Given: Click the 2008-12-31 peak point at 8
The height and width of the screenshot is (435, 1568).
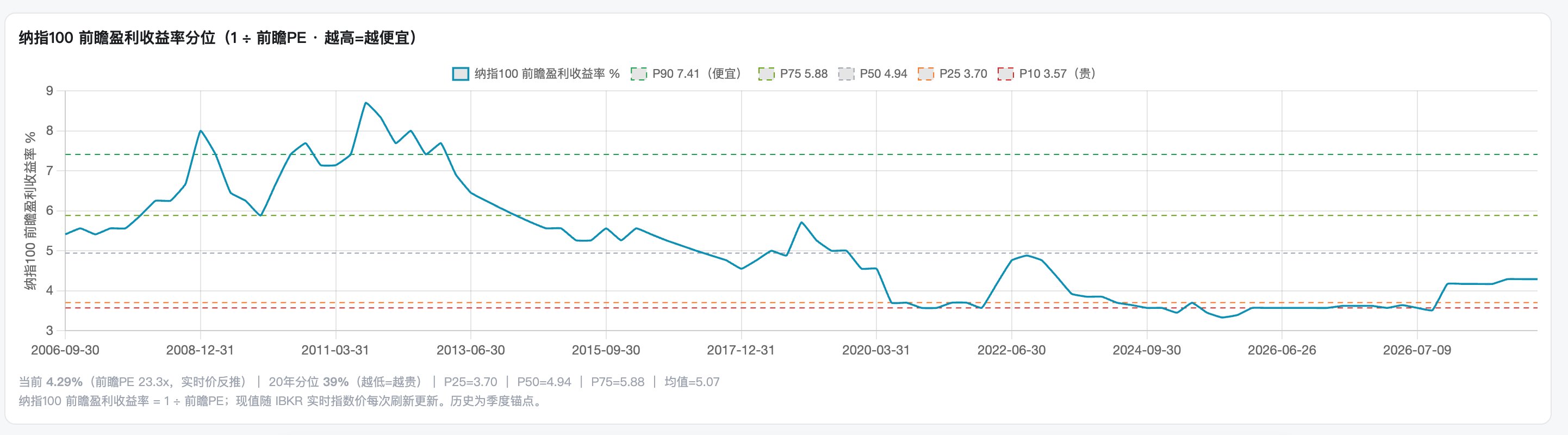Looking at the screenshot, I should (x=200, y=131).
